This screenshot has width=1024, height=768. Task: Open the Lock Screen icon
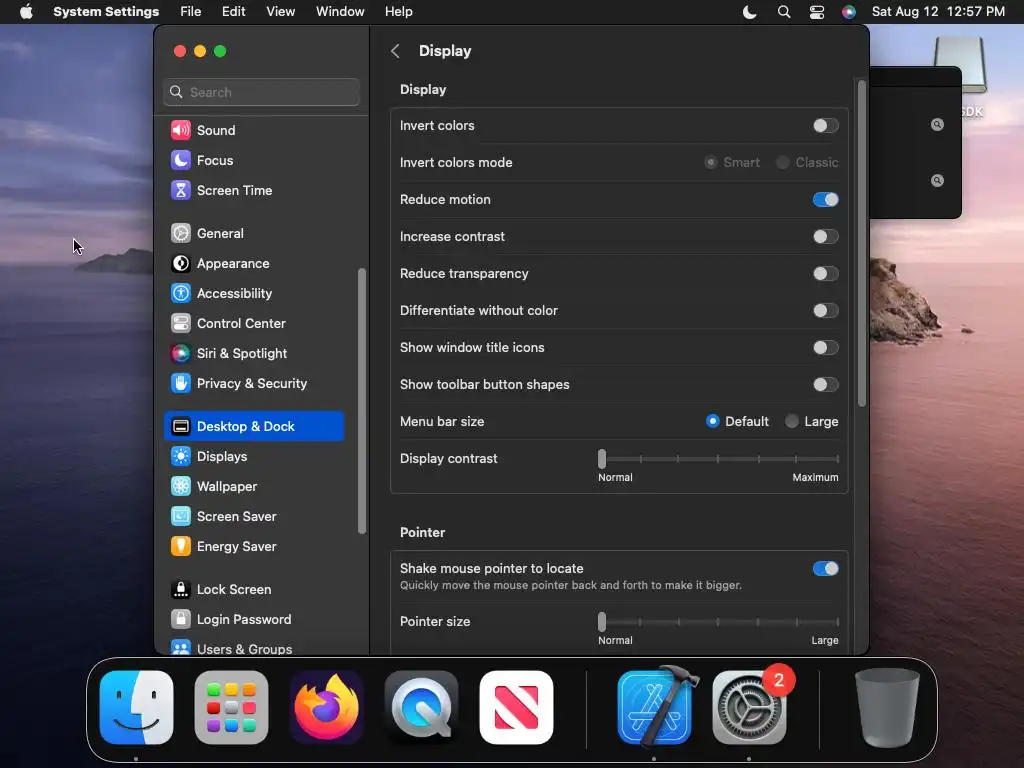[180, 590]
